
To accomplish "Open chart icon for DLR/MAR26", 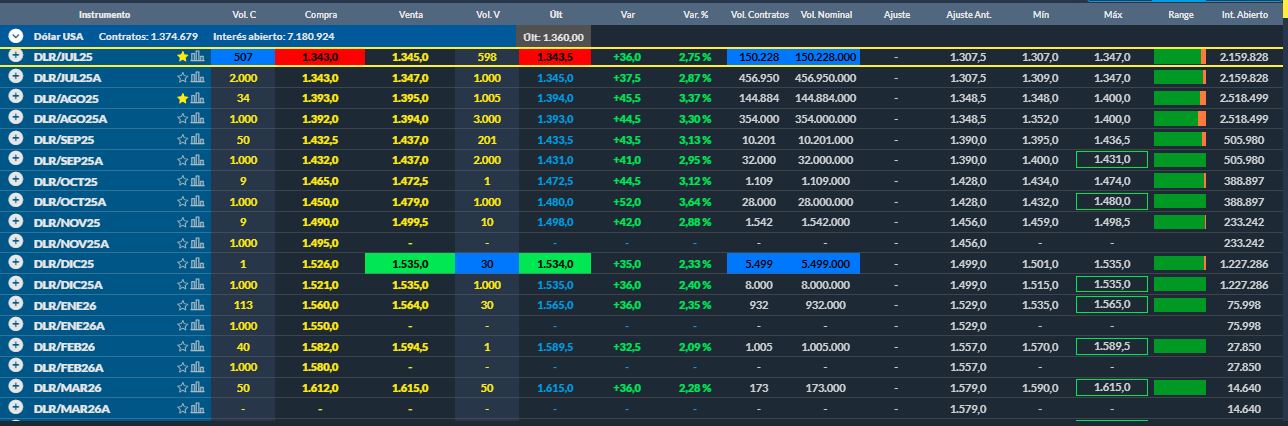I will pos(197,387).
